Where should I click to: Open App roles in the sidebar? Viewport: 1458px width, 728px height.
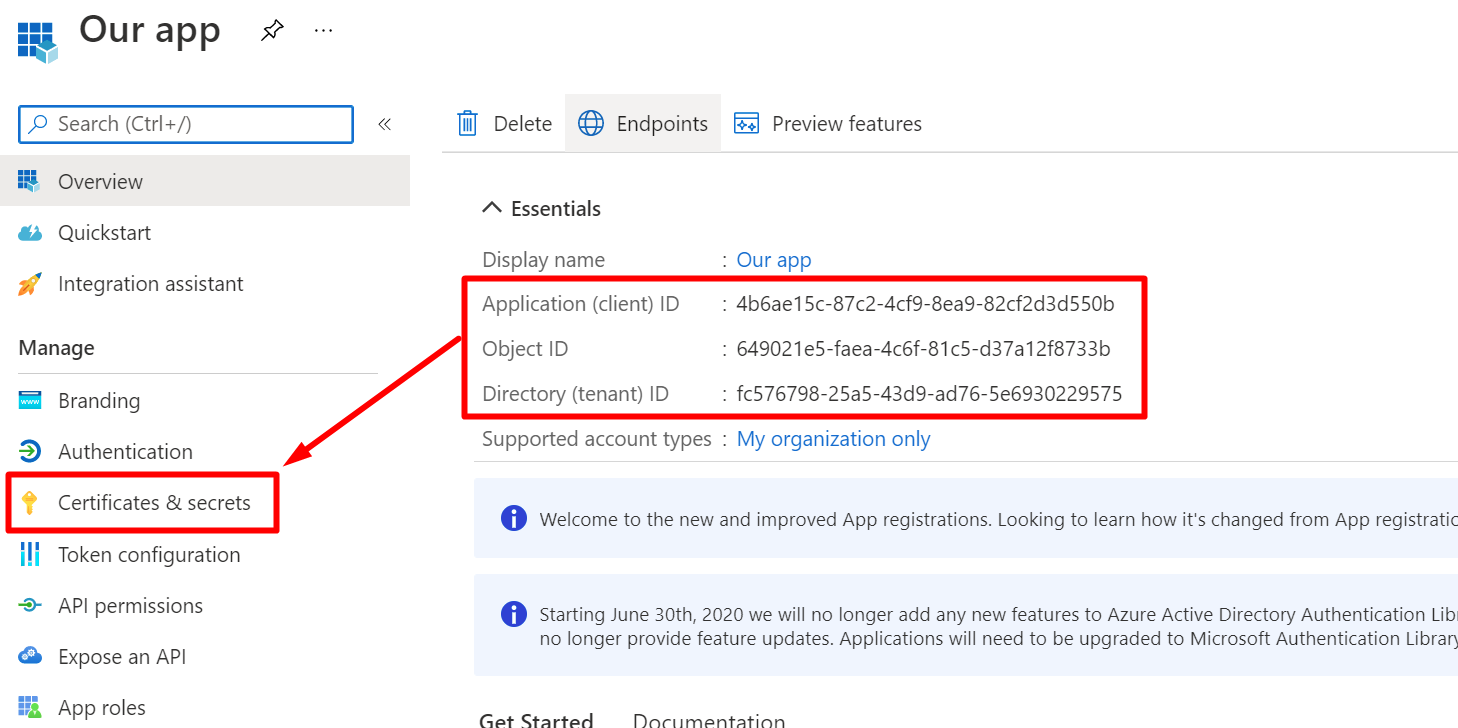[x=101, y=708]
